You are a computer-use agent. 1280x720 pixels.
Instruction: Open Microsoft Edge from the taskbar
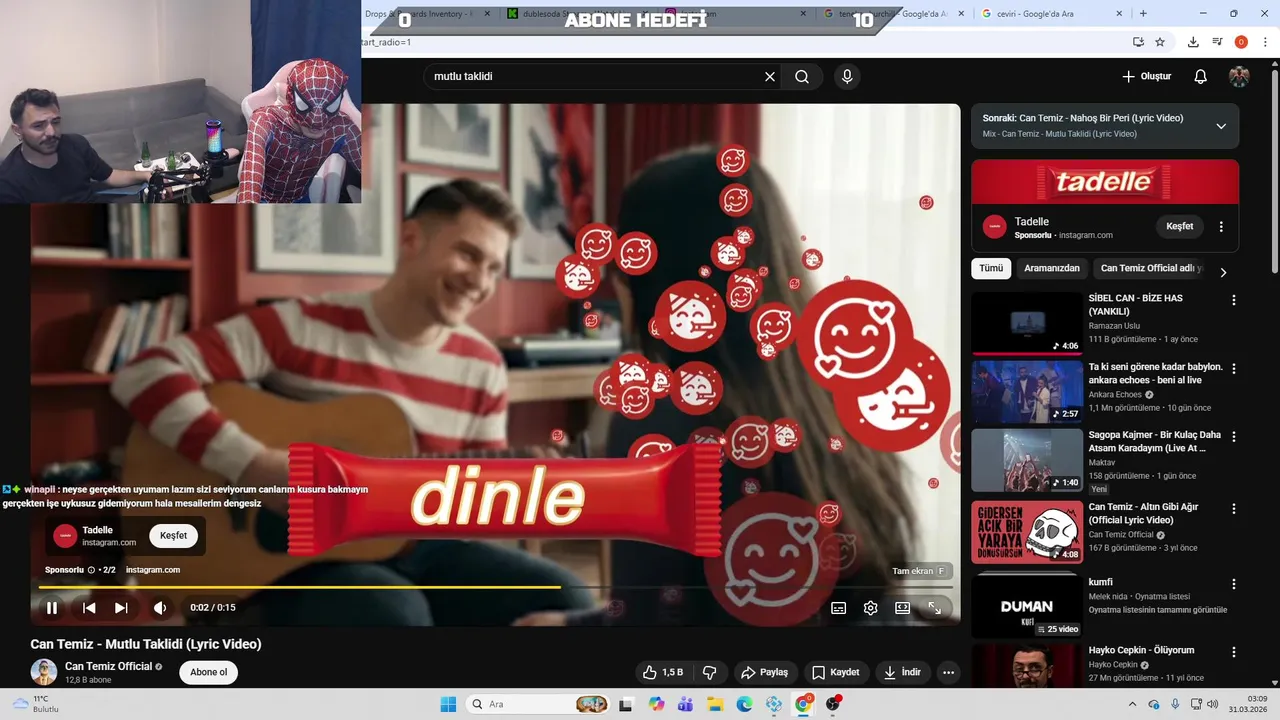pyautogui.click(x=744, y=704)
